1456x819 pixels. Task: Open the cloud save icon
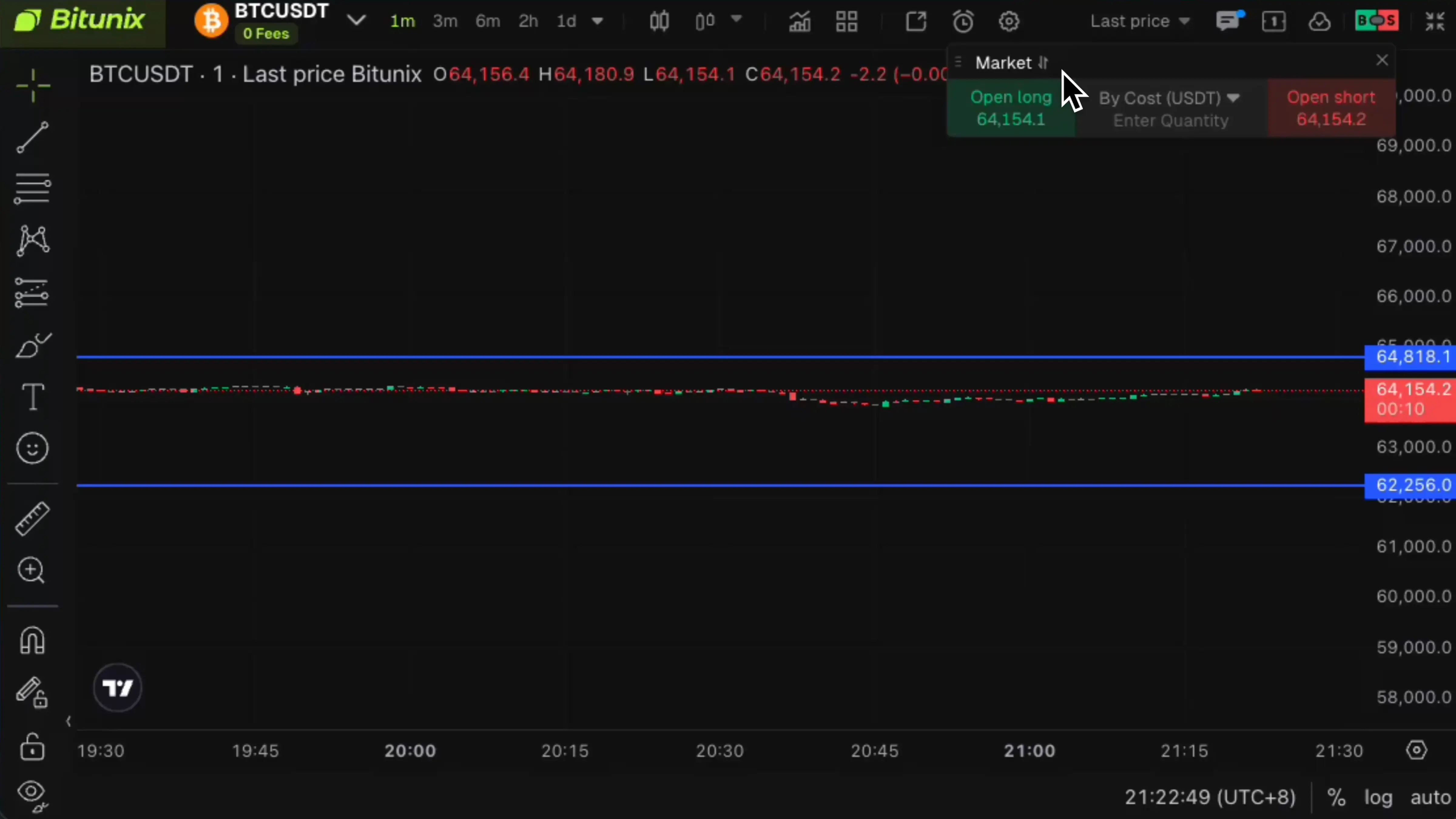[x=1319, y=22]
